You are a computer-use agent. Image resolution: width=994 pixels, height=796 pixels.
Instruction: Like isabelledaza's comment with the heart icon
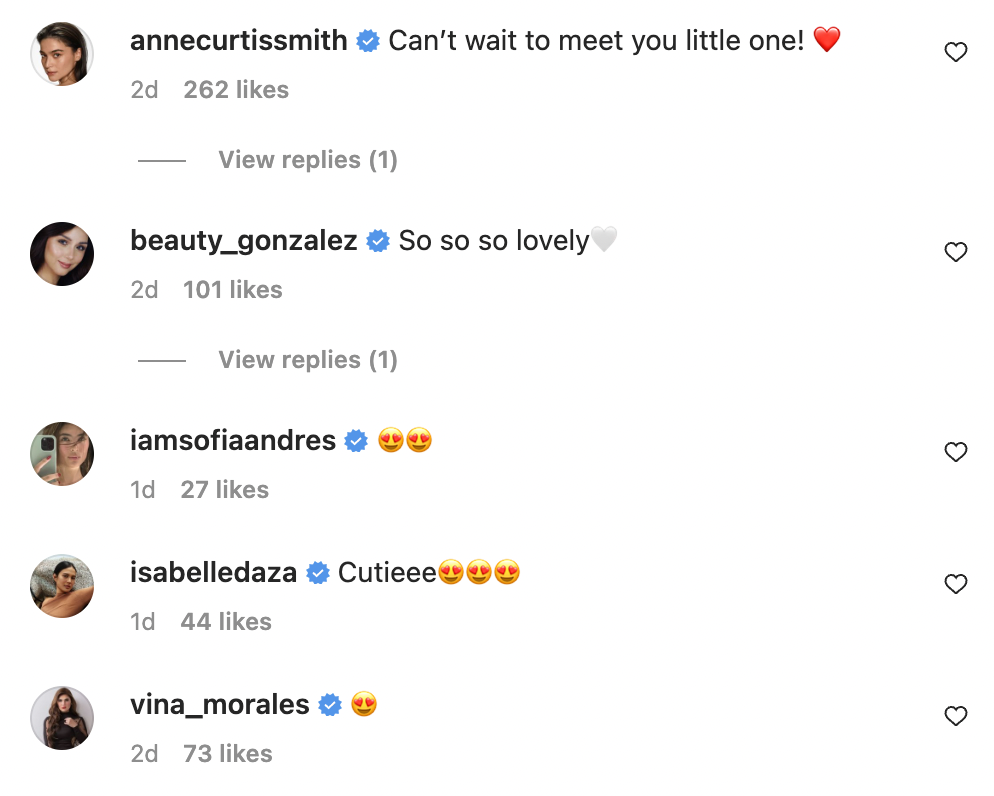pos(955,583)
